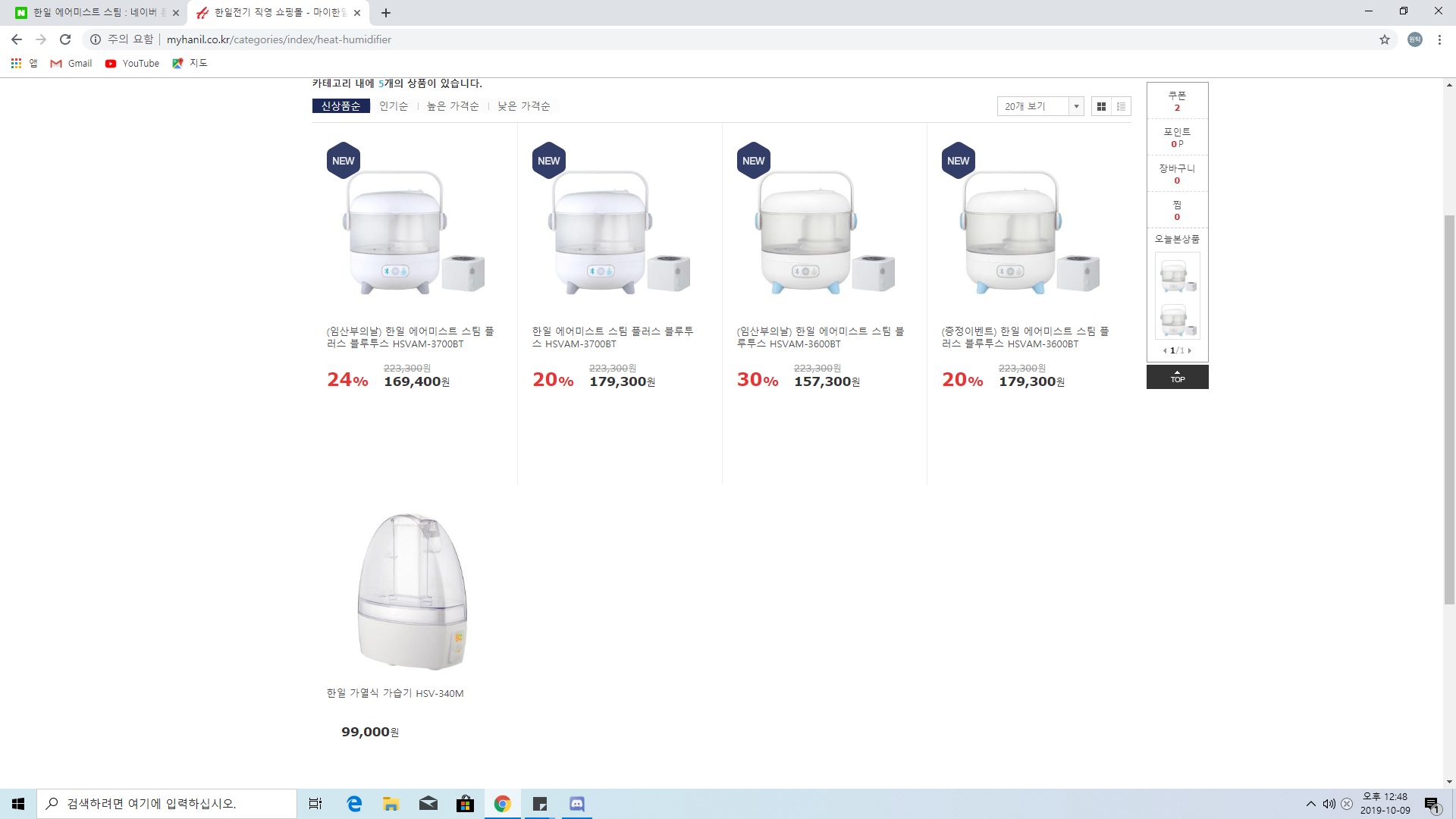Click the site info icon in address bar
This screenshot has width=1456, height=819.
coord(96,39)
